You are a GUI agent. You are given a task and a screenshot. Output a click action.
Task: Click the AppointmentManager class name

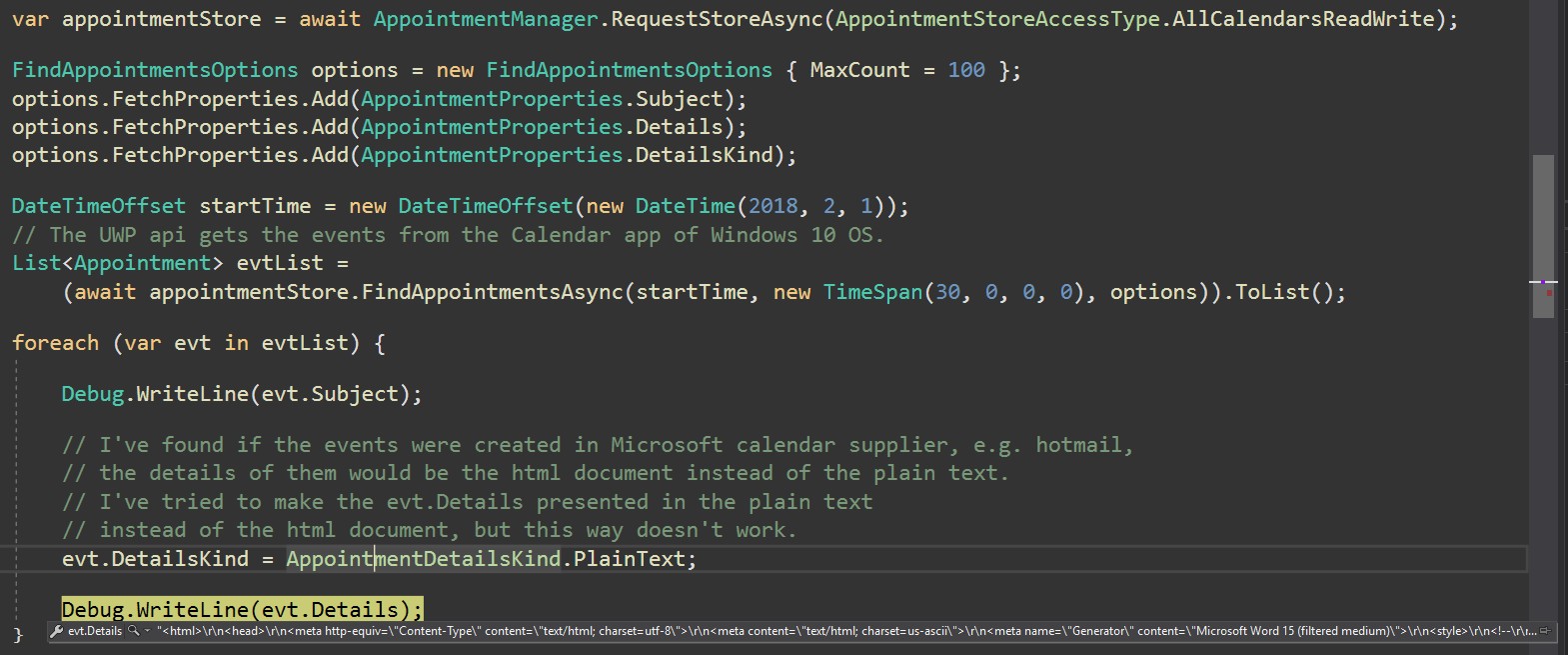pos(486,19)
